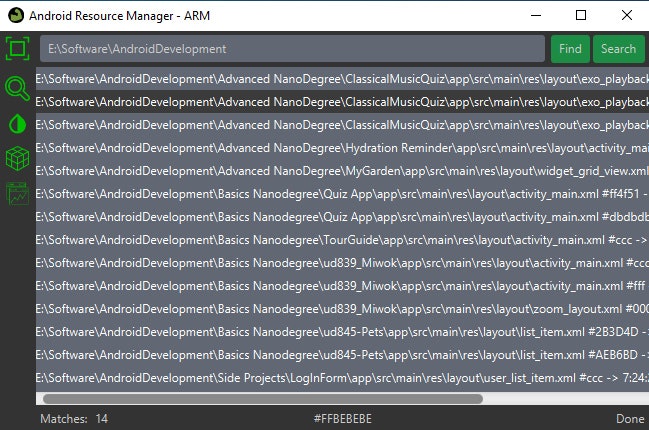Select the ud839_Miwok activity_main.xml #ccc row
This screenshot has height=430, width=649.
tap(342, 263)
